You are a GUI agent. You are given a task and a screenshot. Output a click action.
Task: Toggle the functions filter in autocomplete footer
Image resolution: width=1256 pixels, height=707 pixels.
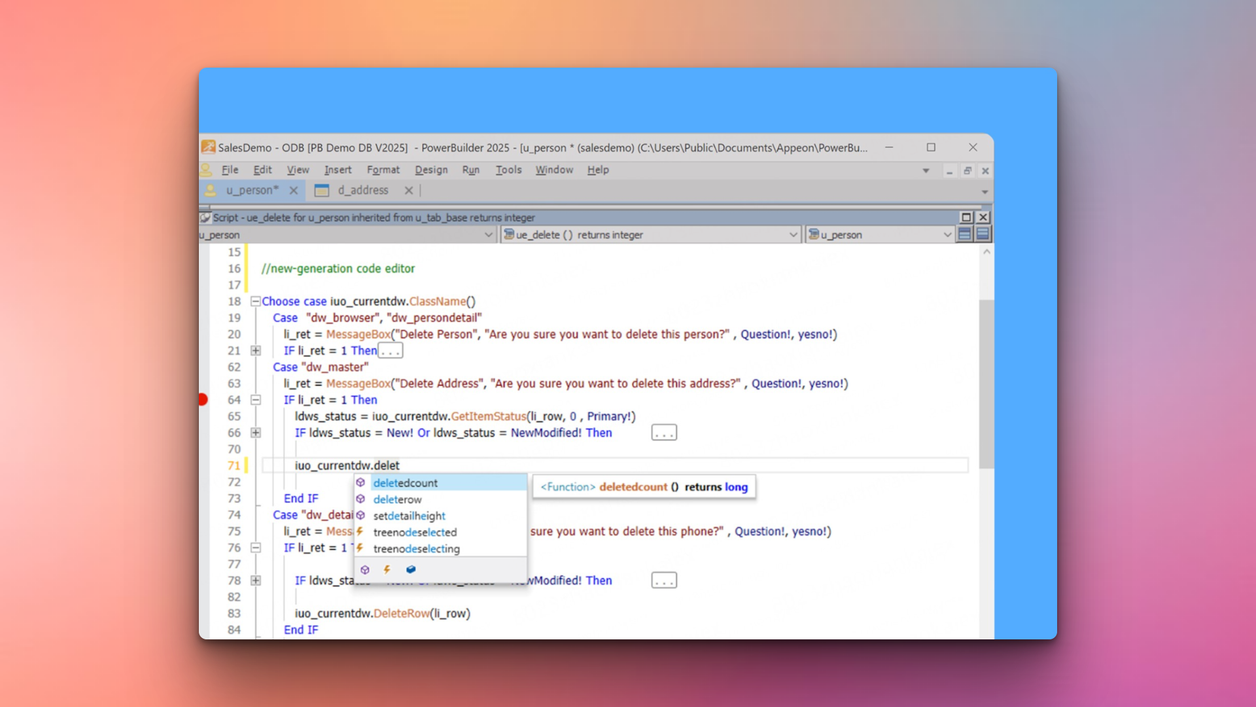tap(365, 570)
